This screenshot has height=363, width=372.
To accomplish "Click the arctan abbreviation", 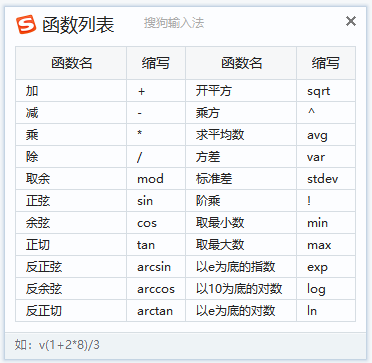I will [155, 311].
